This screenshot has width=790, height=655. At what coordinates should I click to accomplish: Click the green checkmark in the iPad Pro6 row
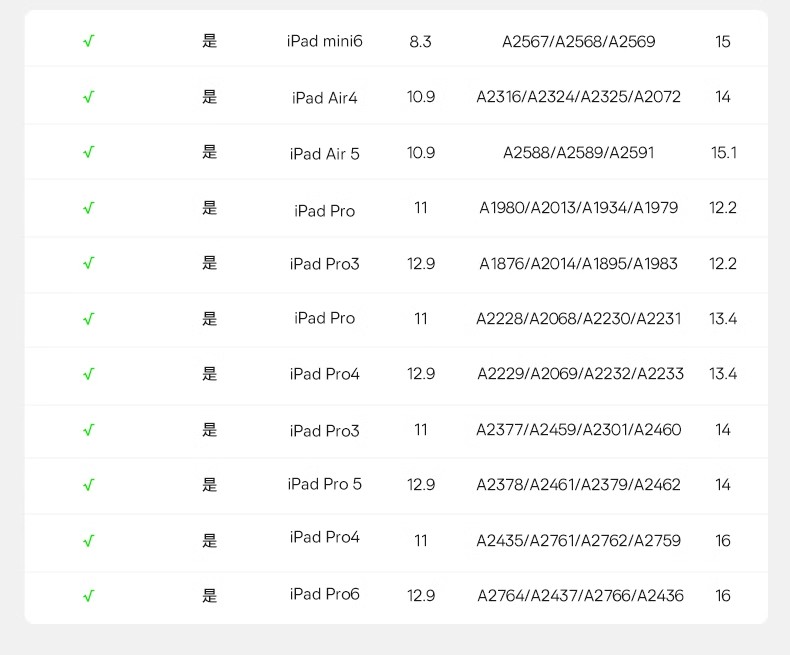[89, 596]
